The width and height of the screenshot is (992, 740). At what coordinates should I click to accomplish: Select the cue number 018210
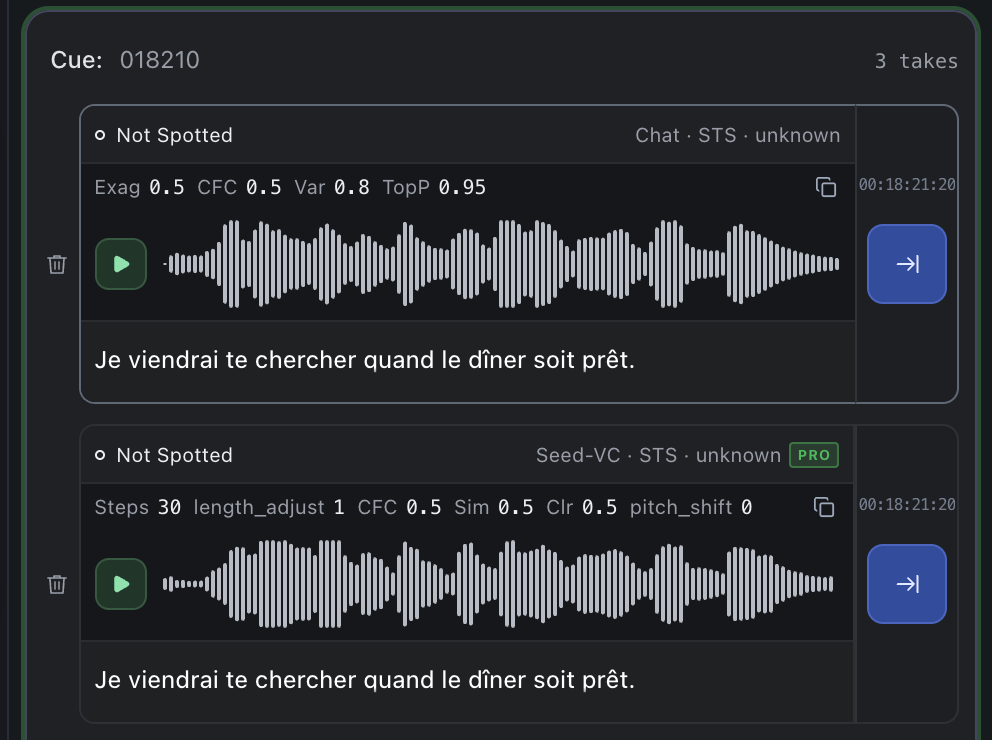(159, 60)
